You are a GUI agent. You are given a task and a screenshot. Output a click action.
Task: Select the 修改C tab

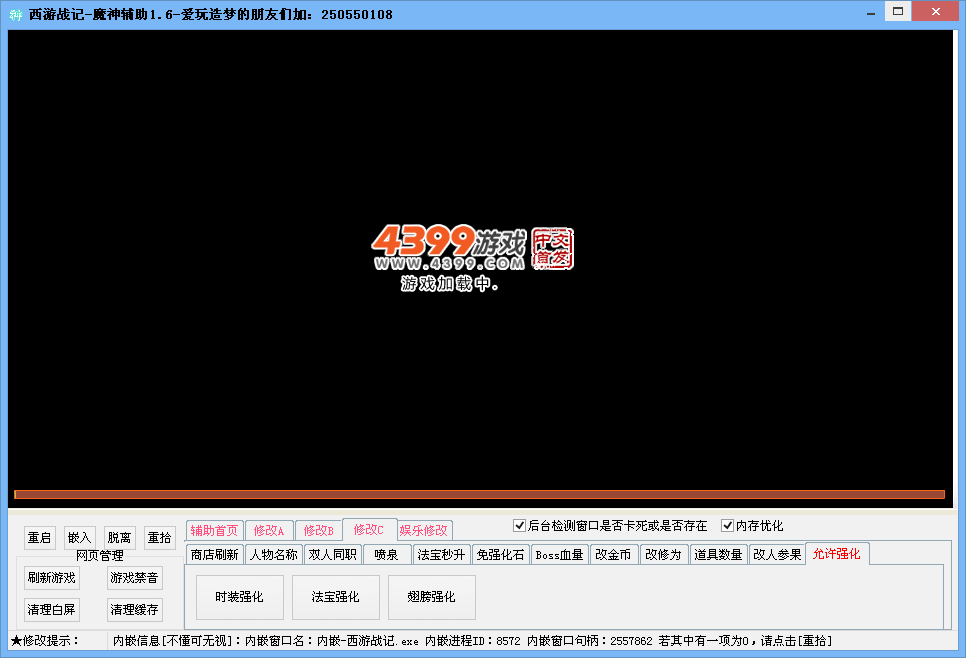(x=369, y=530)
